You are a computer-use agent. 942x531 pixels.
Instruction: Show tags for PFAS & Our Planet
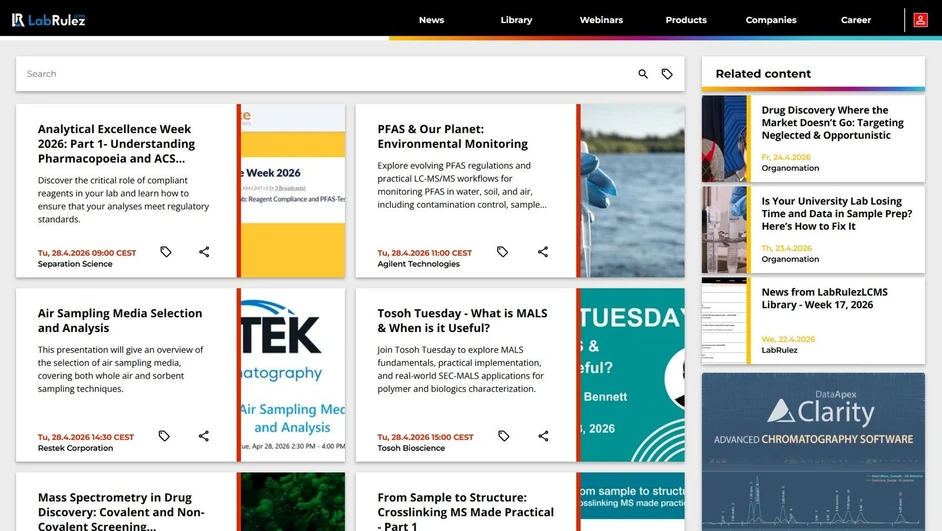click(x=503, y=252)
